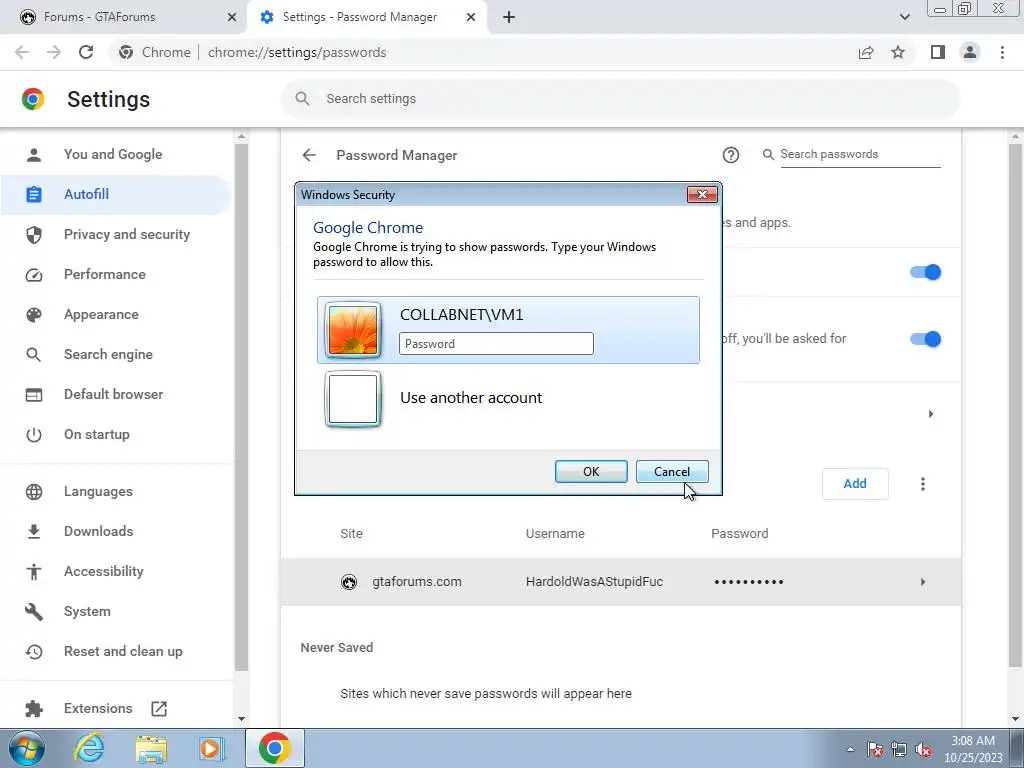
Task: Click the gtaforums.com site entry
Action: (417, 582)
